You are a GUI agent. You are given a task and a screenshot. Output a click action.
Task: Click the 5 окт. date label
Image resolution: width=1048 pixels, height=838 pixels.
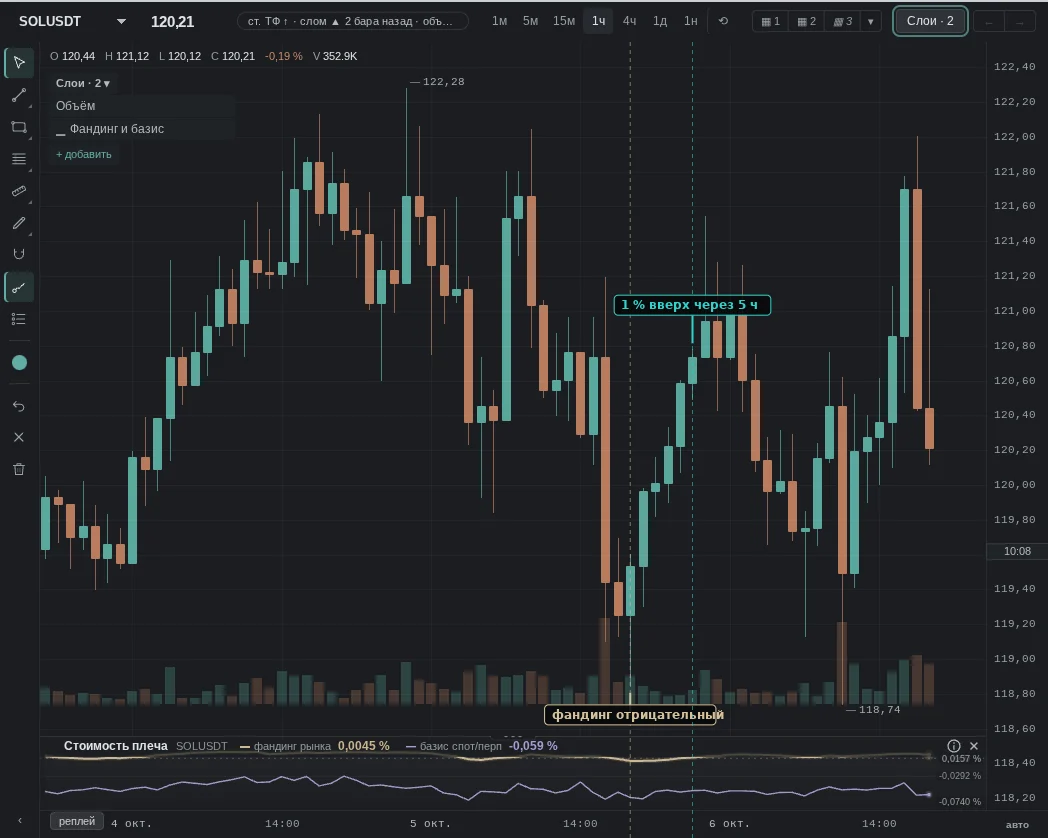click(x=430, y=824)
